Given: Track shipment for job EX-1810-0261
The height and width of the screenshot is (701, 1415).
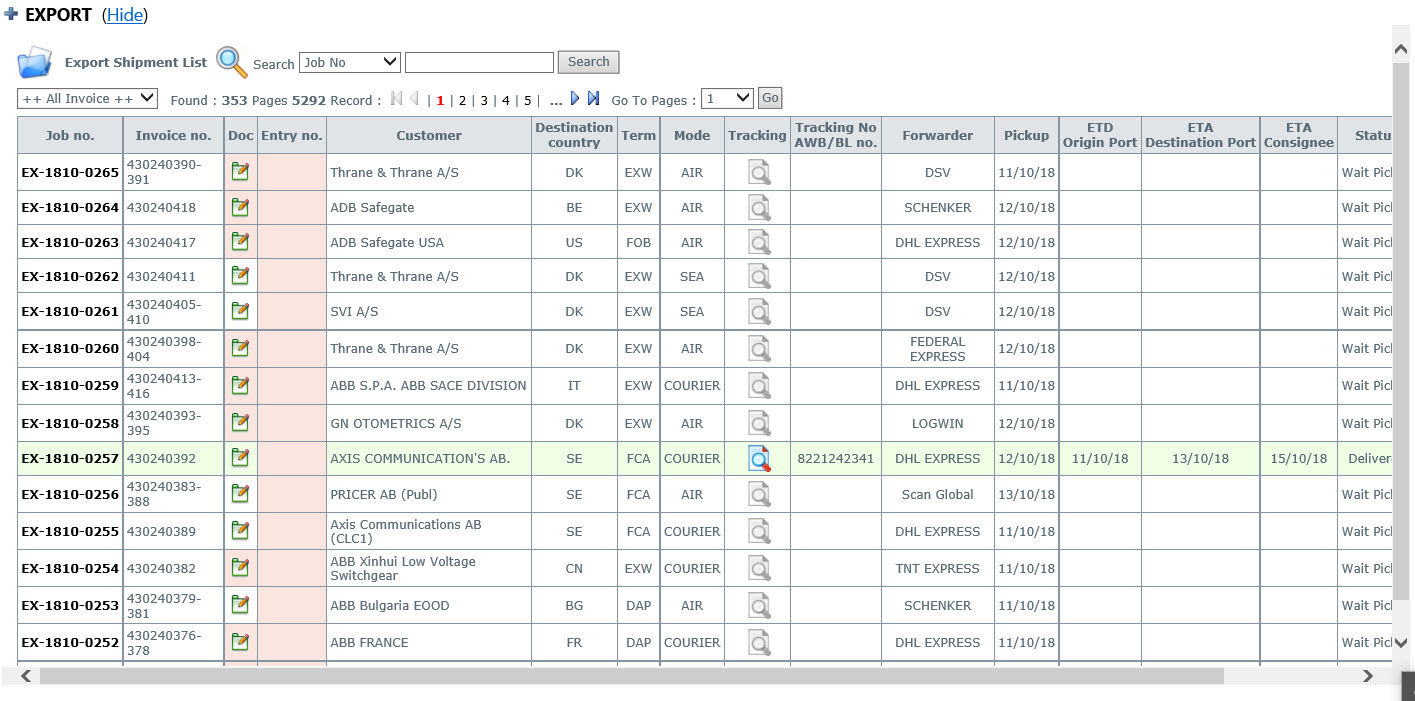Looking at the screenshot, I should (760, 311).
